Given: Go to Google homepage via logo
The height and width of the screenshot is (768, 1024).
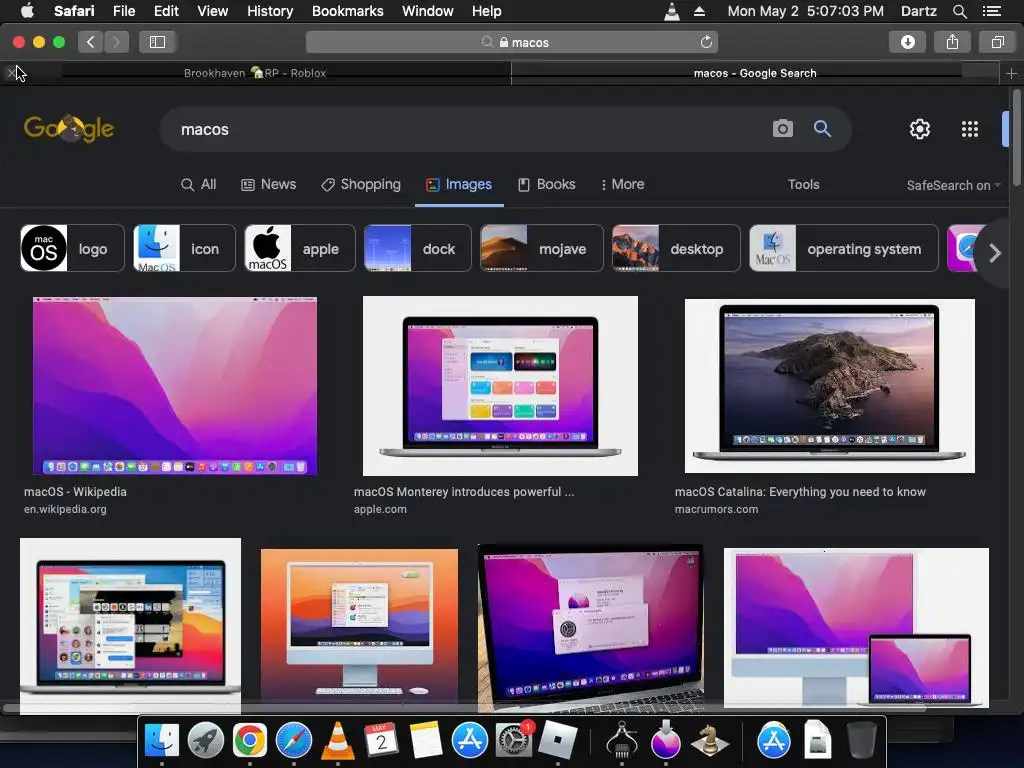Looking at the screenshot, I should click(69, 129).
